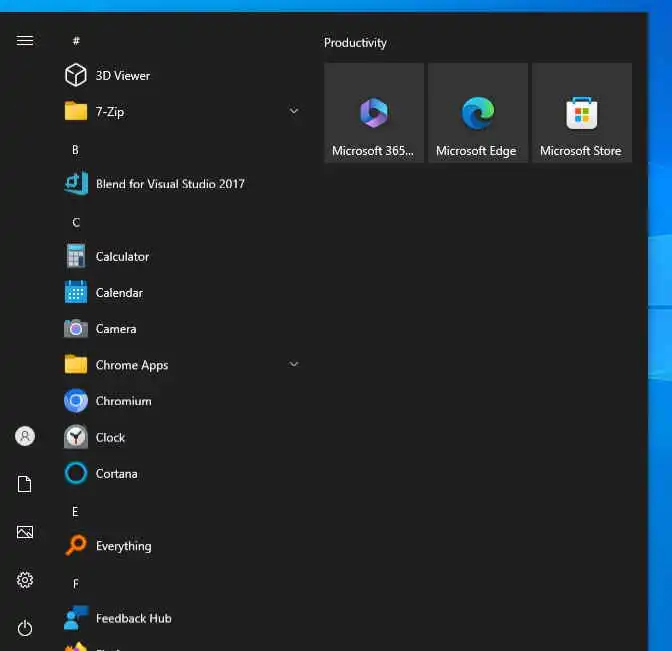Viewport: 672px width, 651px height.
Task: Click the Chrome Apps label text
Action: 132,365
